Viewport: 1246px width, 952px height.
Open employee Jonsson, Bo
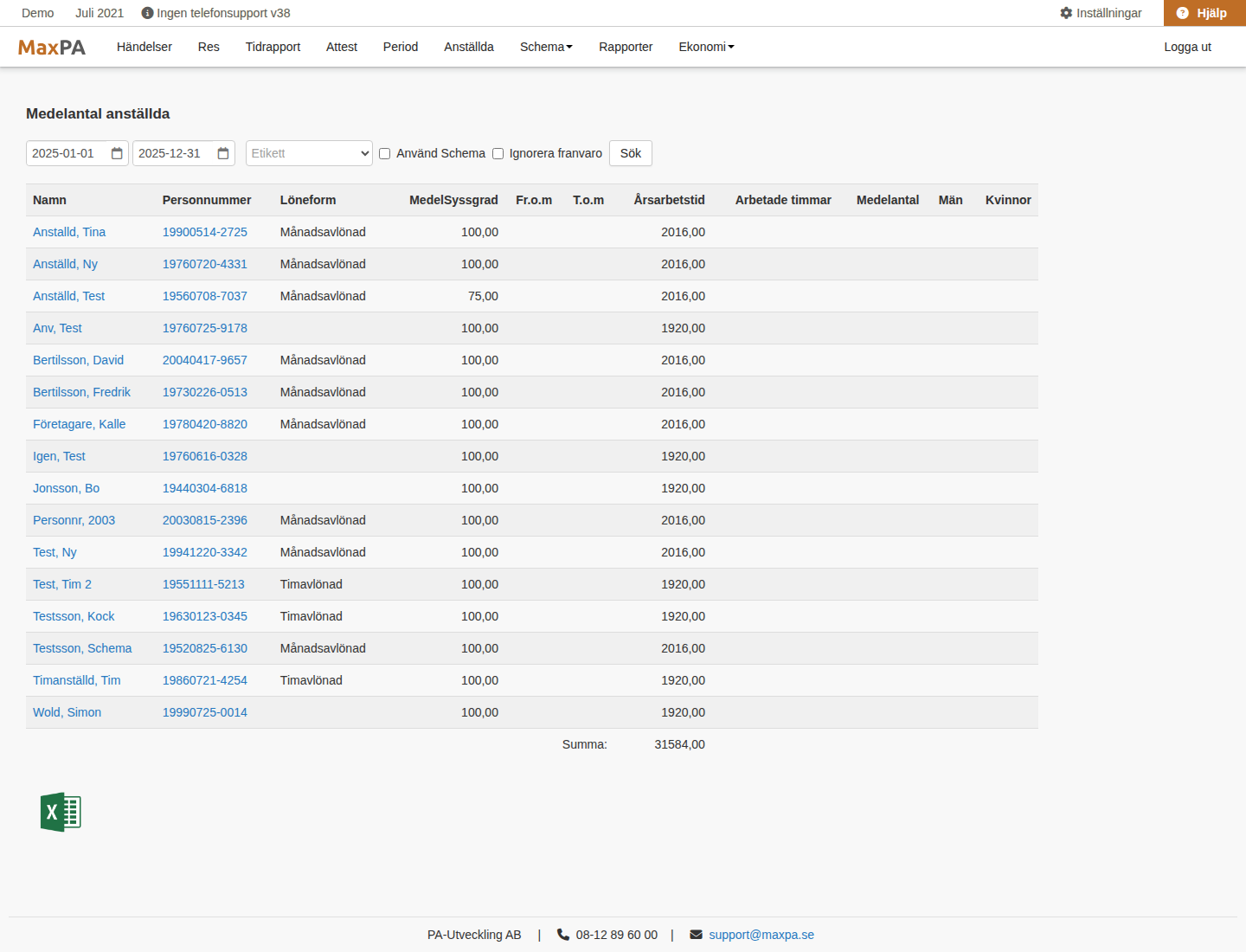66,488
